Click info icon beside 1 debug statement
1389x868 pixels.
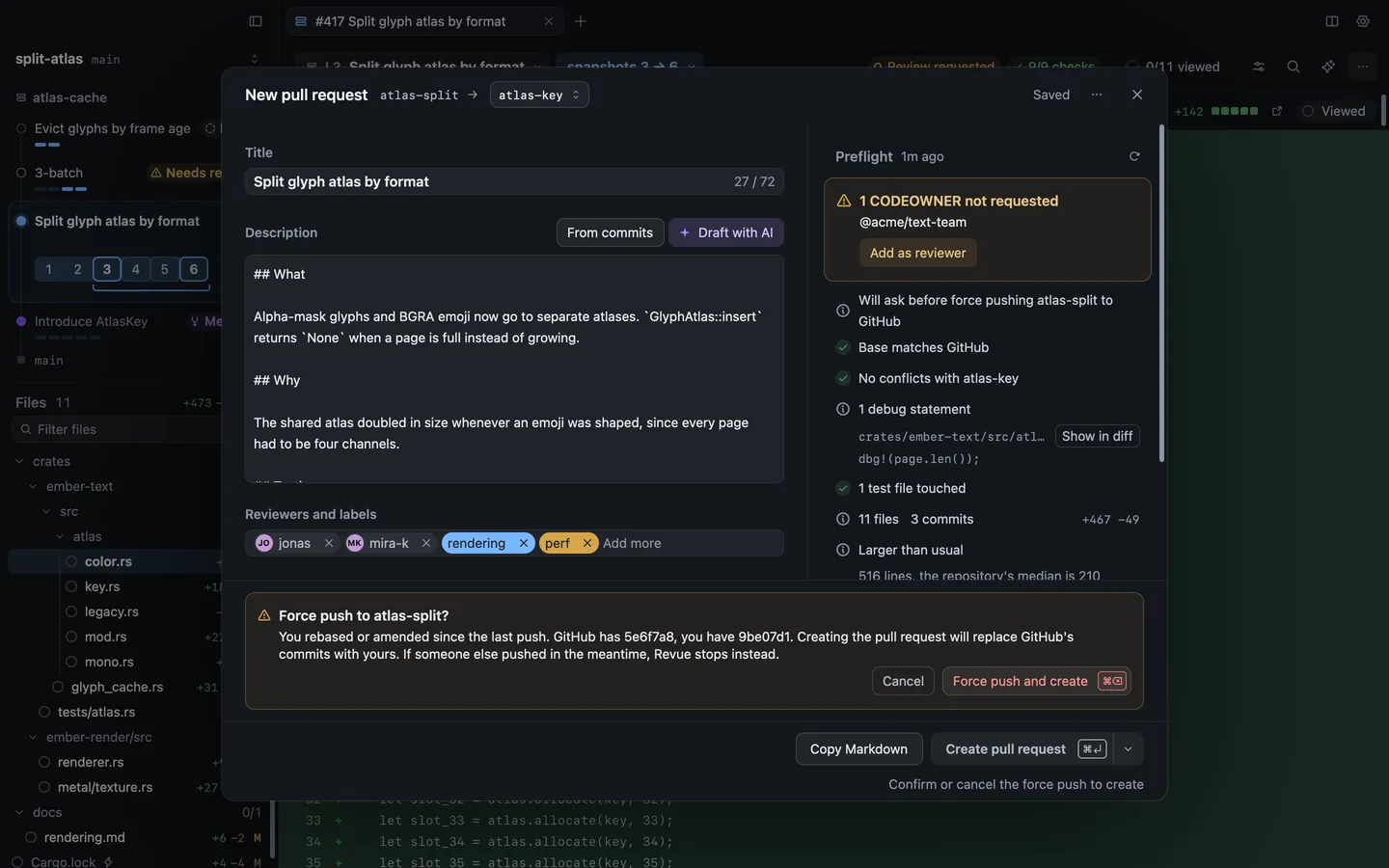(x=843, y=409)
